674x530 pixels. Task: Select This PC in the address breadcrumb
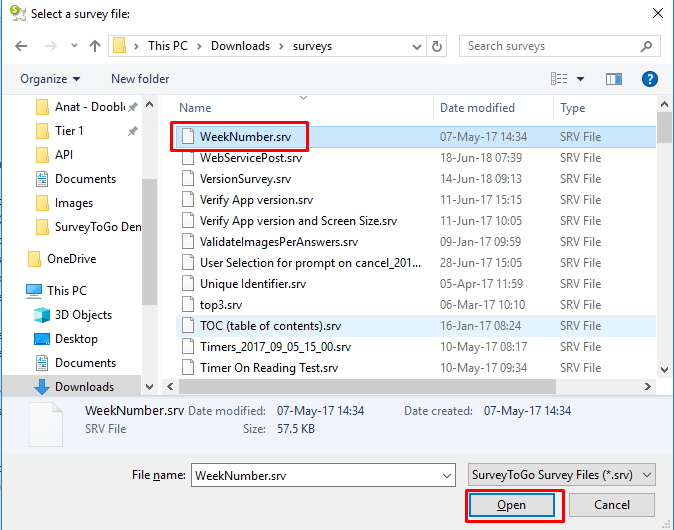[x=168, y=46]
